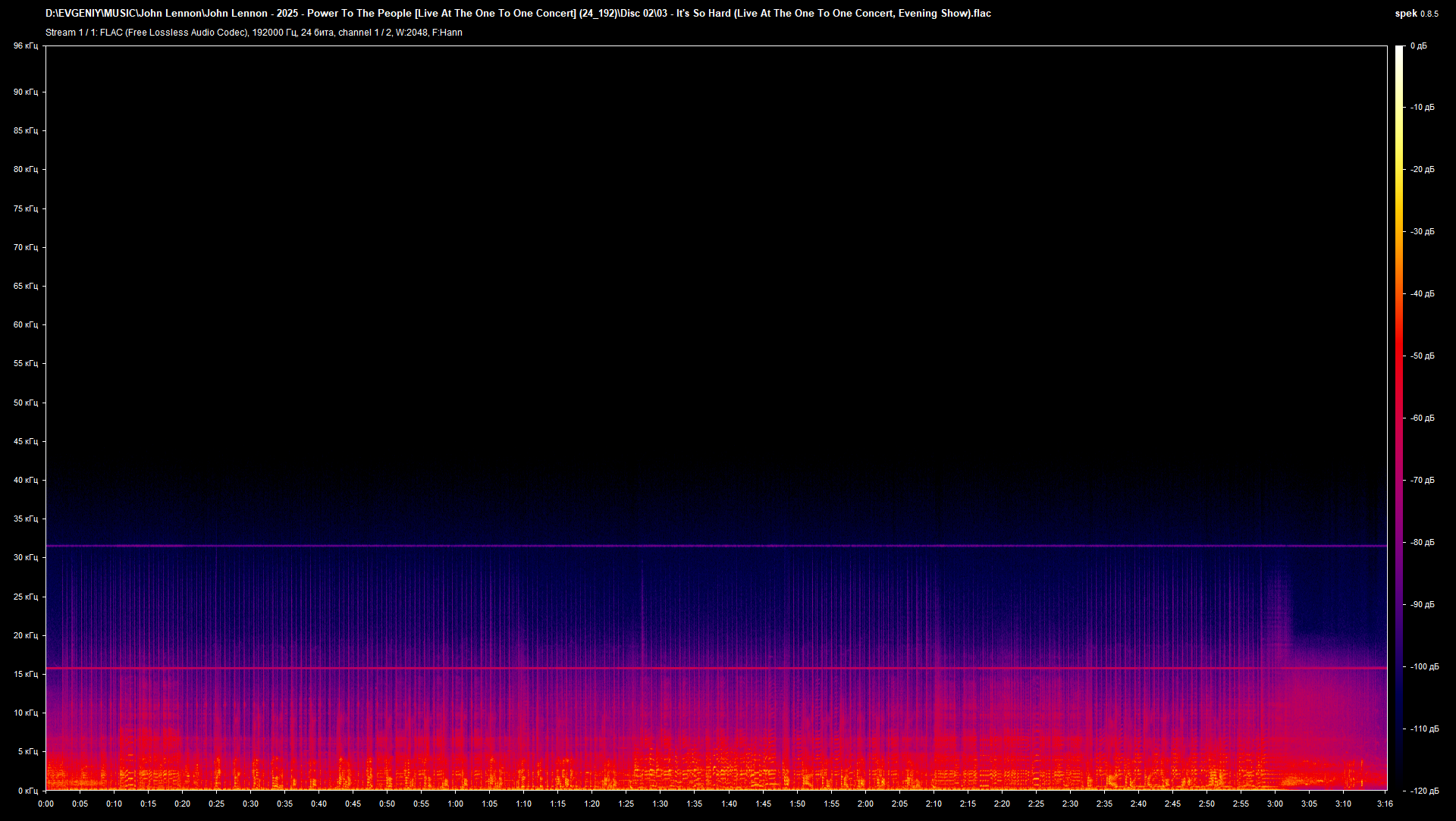This screenshot has width=1456, height=821.
Task: Click the spectrogram center around 1:30
Action: (660, 417)
